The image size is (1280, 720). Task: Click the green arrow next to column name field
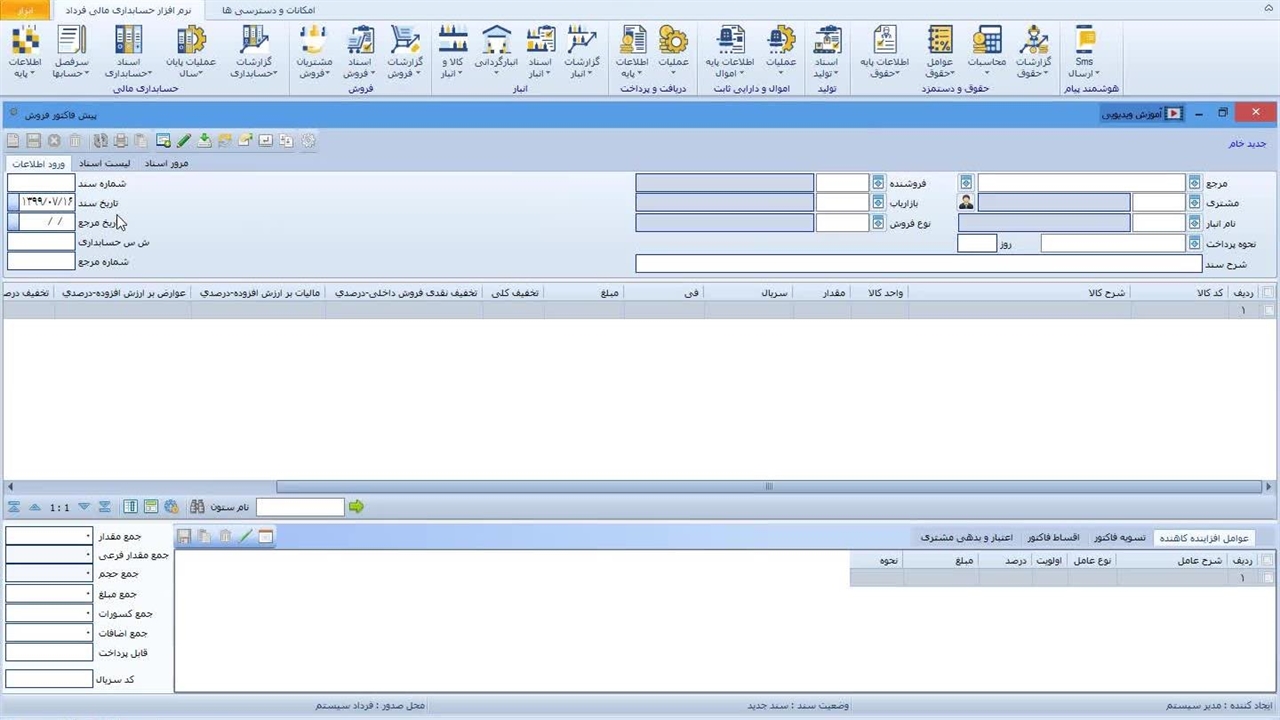point(356,507)
